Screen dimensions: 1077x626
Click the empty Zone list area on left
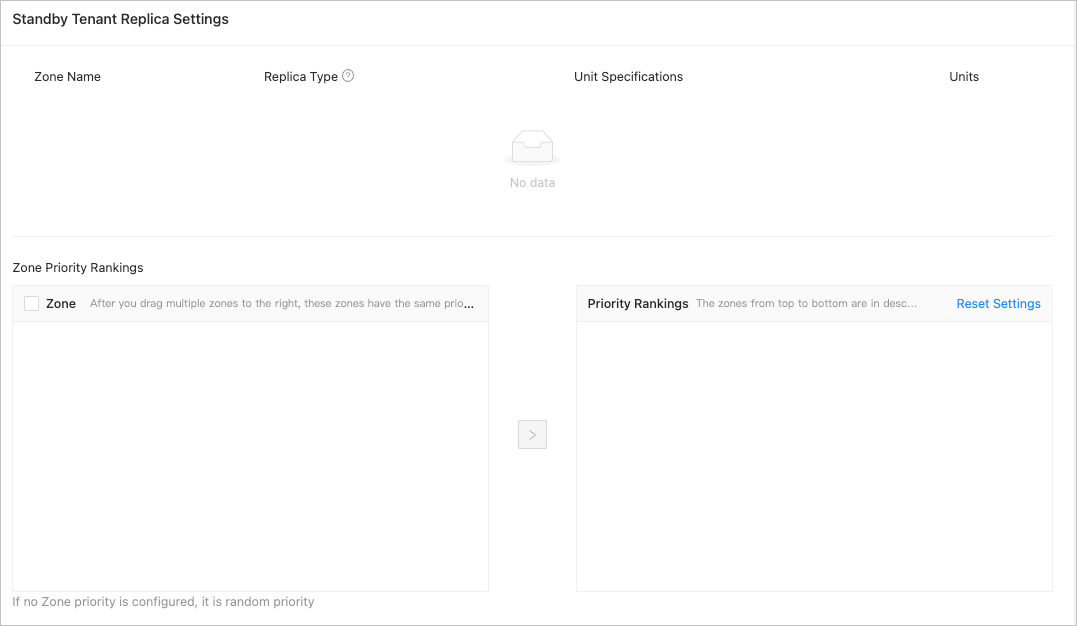(250, 455)
